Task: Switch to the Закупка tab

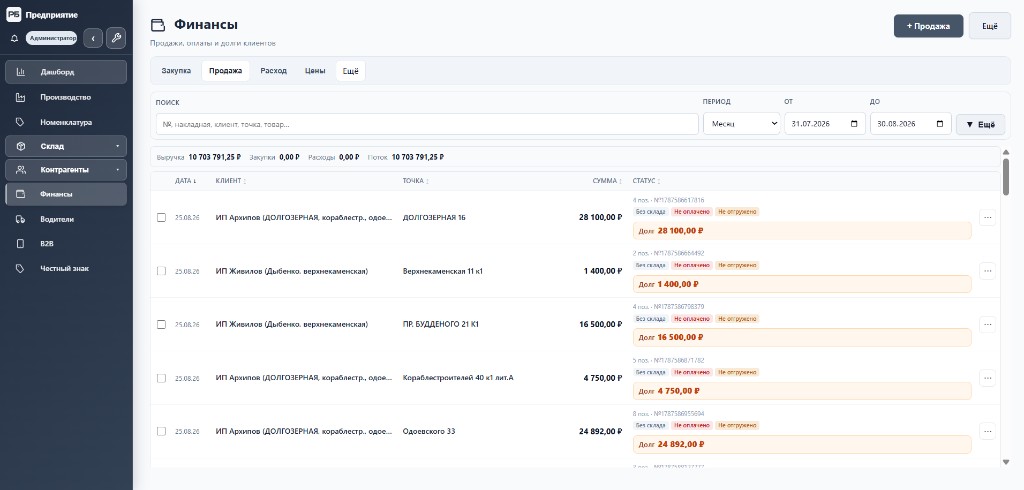Action: pos(176,71)
